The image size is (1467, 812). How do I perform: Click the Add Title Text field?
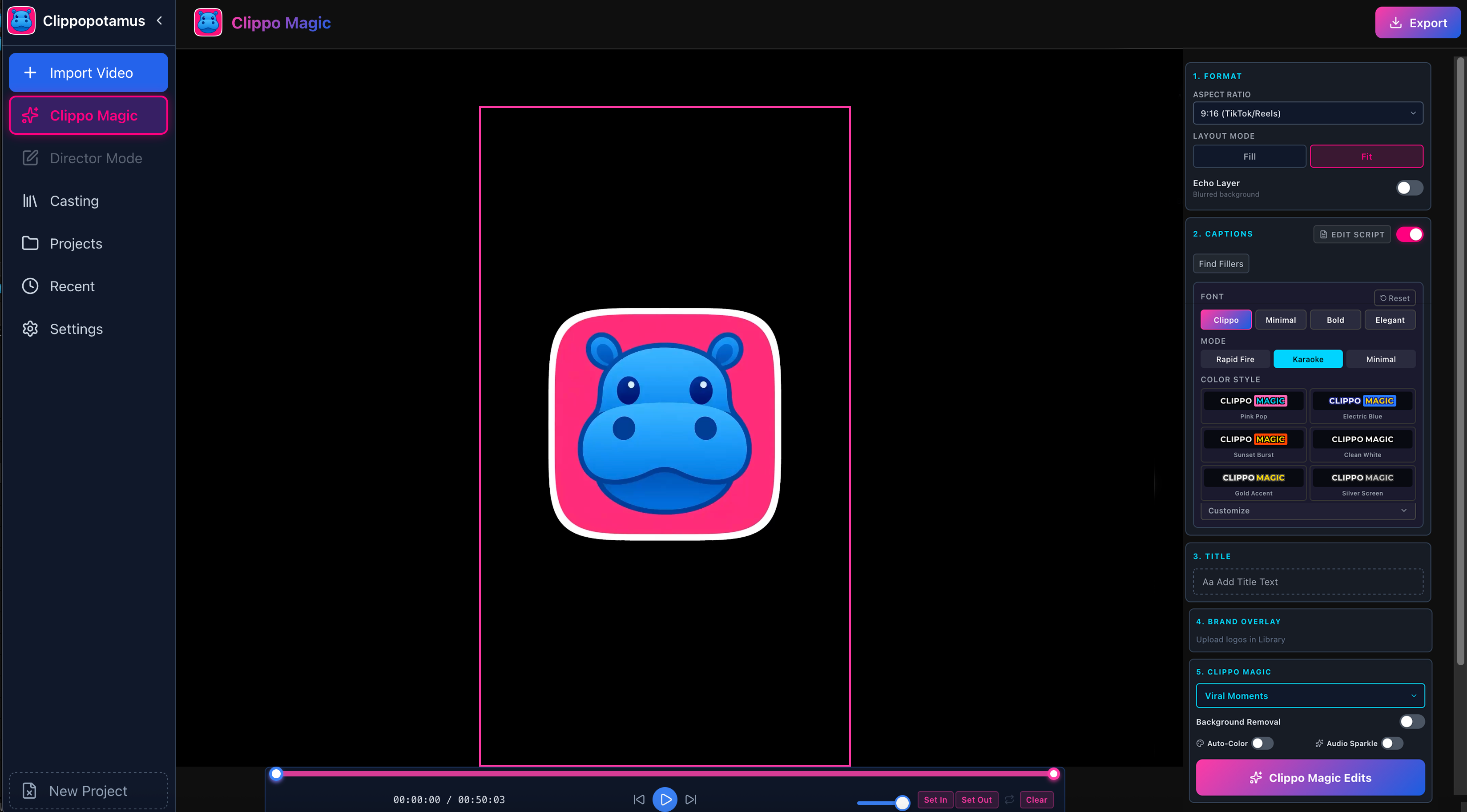pyautogui.click(x=1308, y=581)
